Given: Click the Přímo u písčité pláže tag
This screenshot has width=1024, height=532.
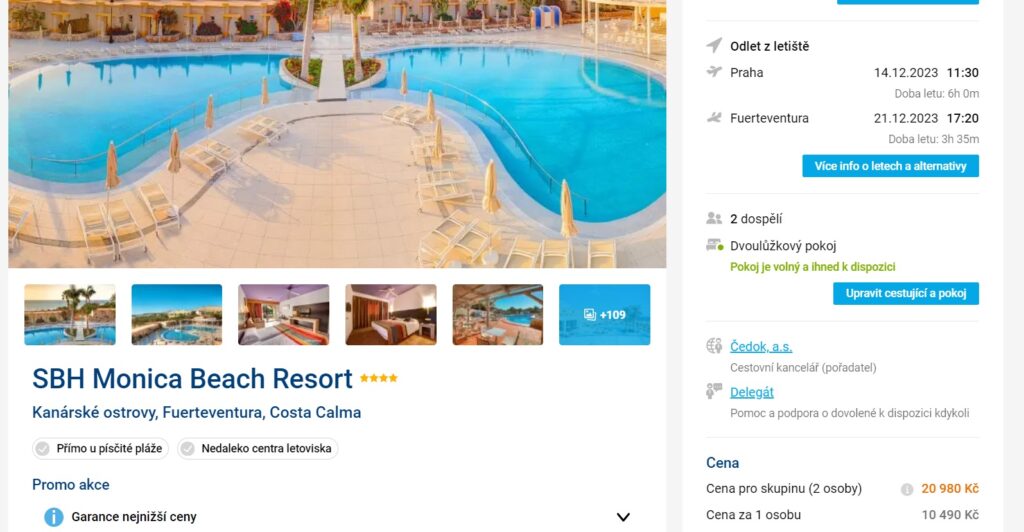Looking at the screenshot, I should click(x=101, y=448).
